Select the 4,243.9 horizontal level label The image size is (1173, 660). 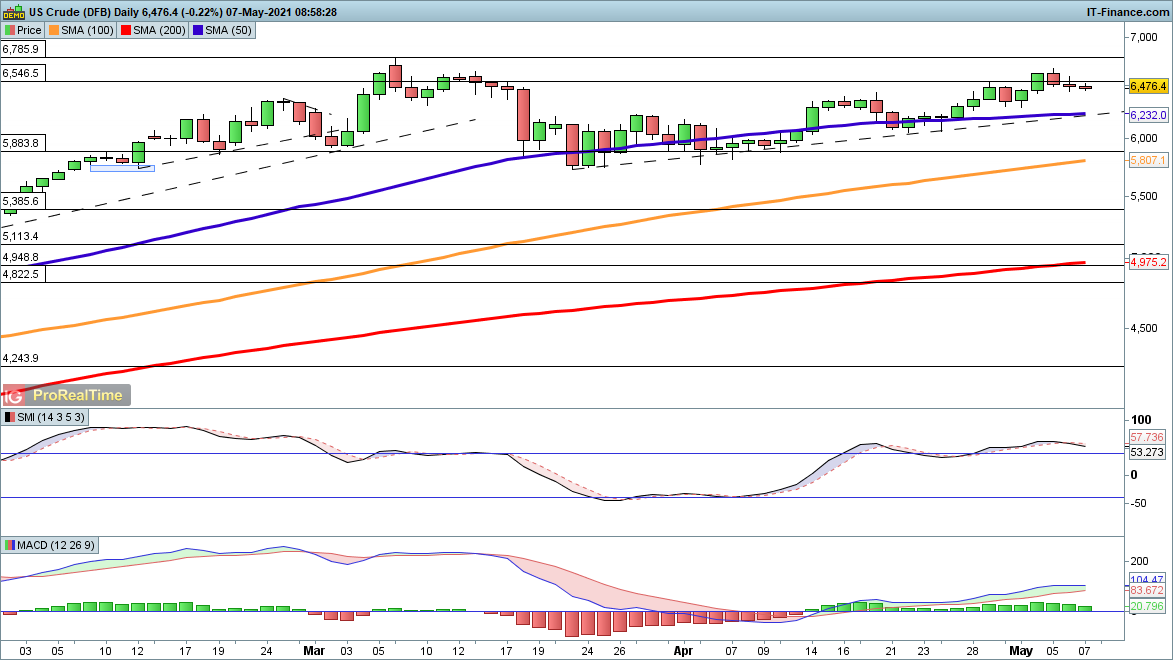pyautogui.click(x=21, y=358)
